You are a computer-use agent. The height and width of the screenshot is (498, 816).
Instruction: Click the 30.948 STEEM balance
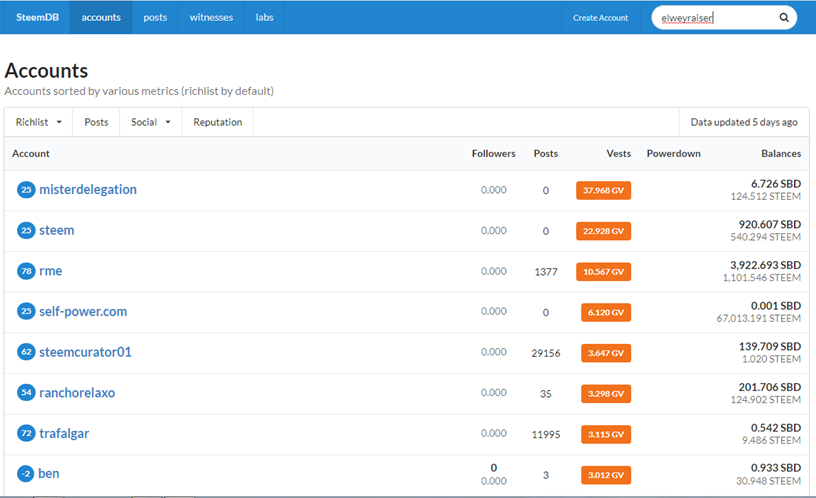[768, 481]
